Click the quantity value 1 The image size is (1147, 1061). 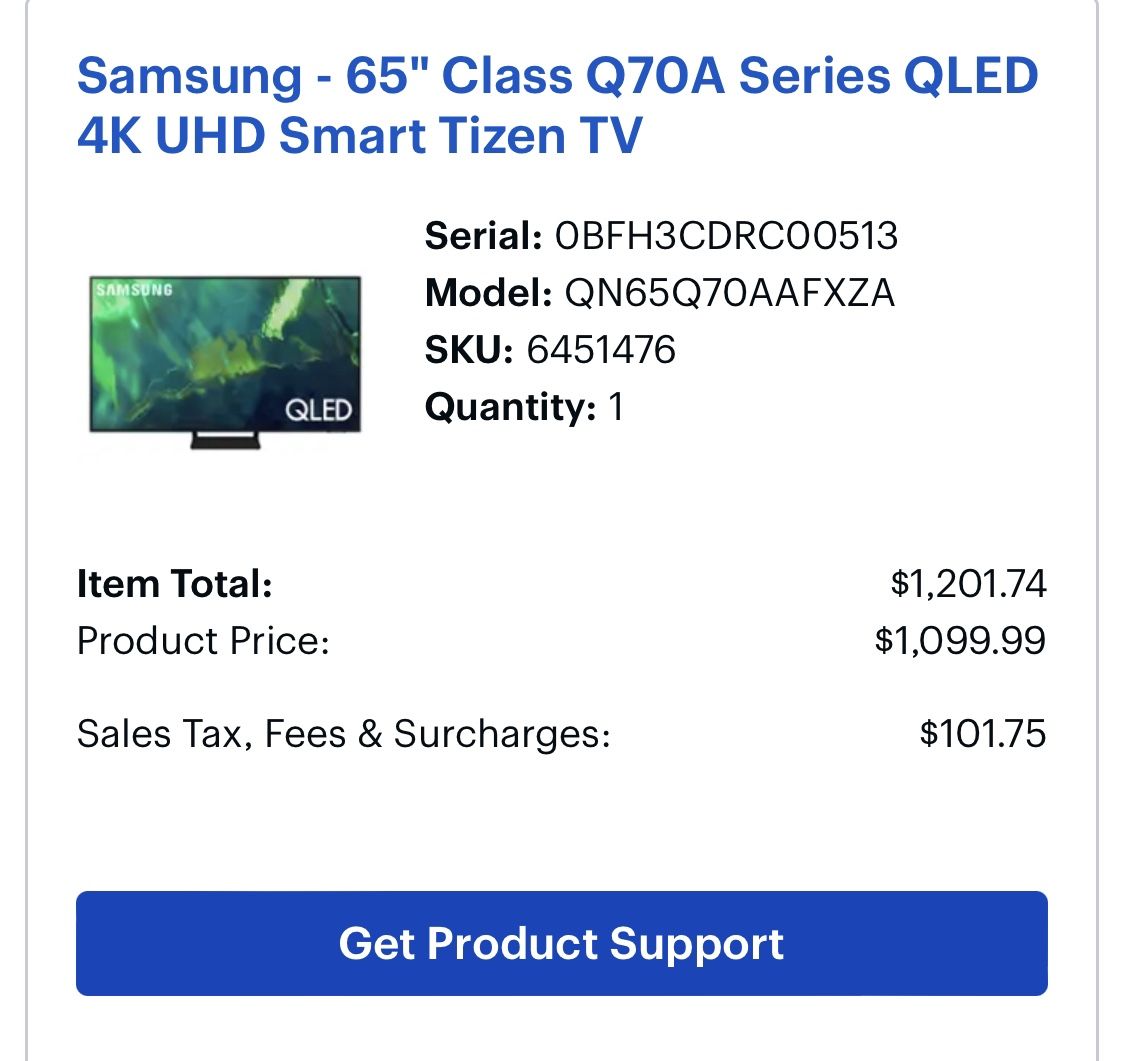pyautogui.click(x=616, y=407)
